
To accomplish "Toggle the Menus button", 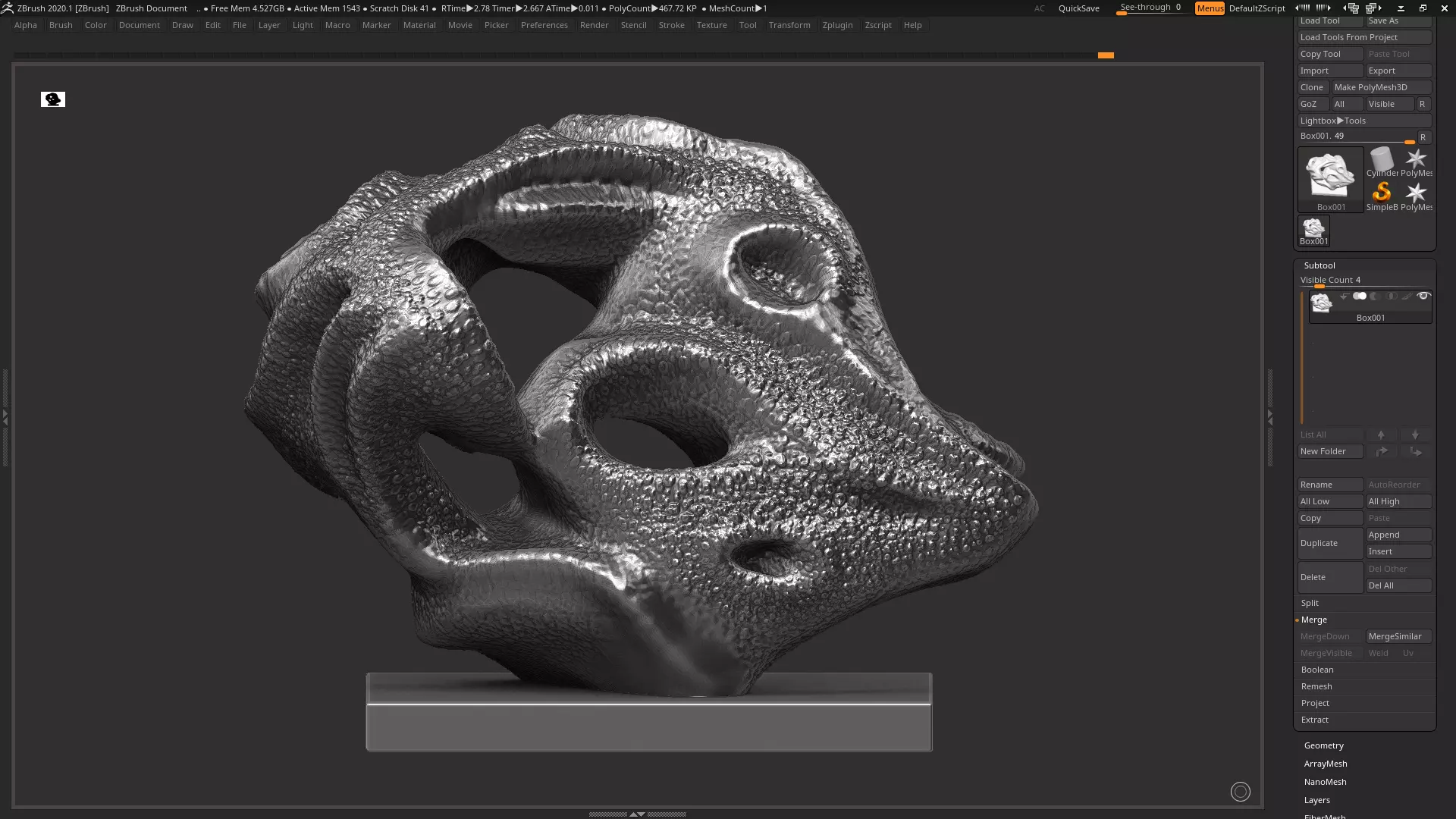I will coord(1210,8).
